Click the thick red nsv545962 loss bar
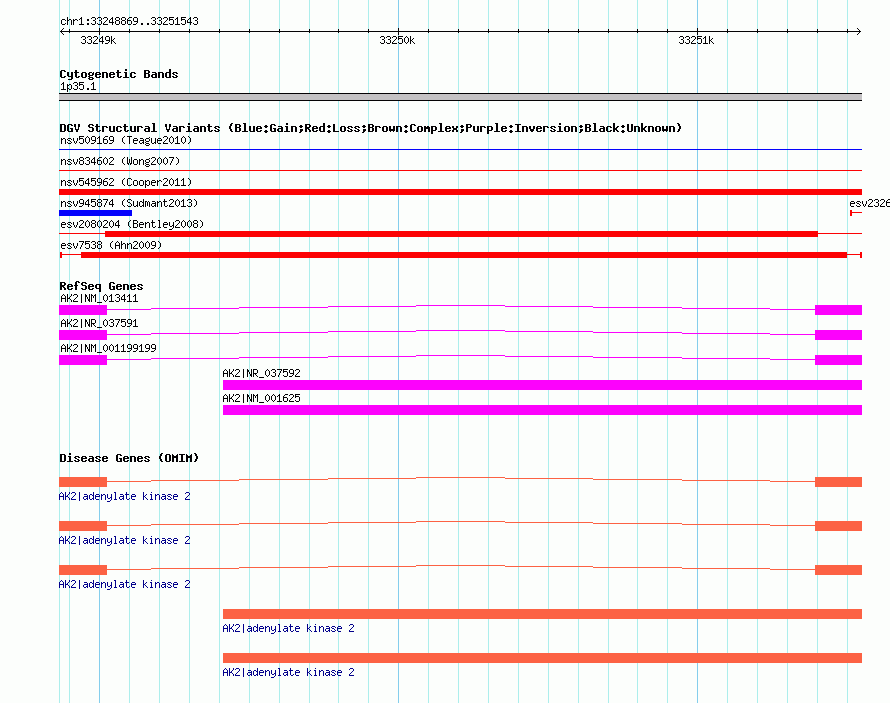The width and height of the screenshot is (890, 703). click(460, 192)
